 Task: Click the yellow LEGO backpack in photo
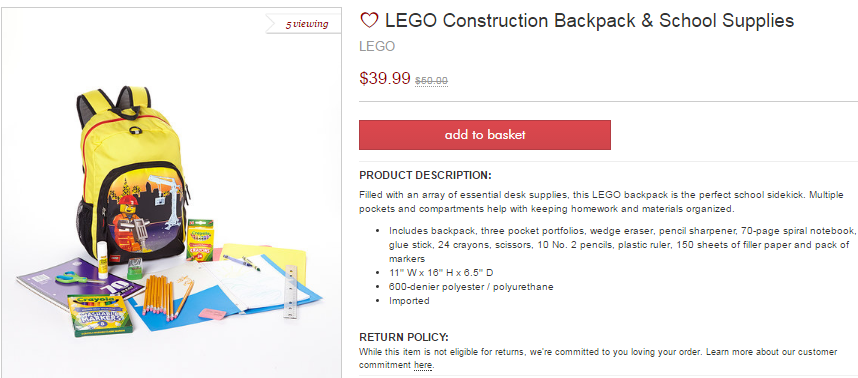point(132,175)
